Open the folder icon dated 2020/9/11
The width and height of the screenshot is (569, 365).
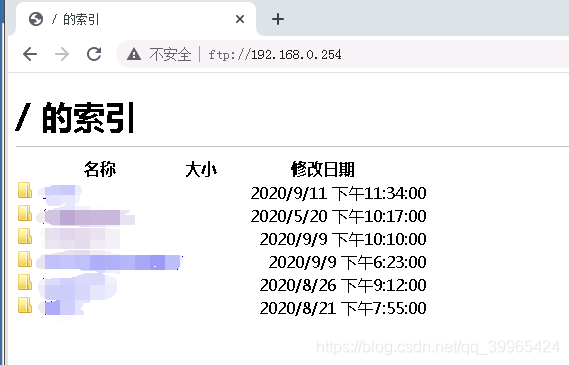coord(25,190)
